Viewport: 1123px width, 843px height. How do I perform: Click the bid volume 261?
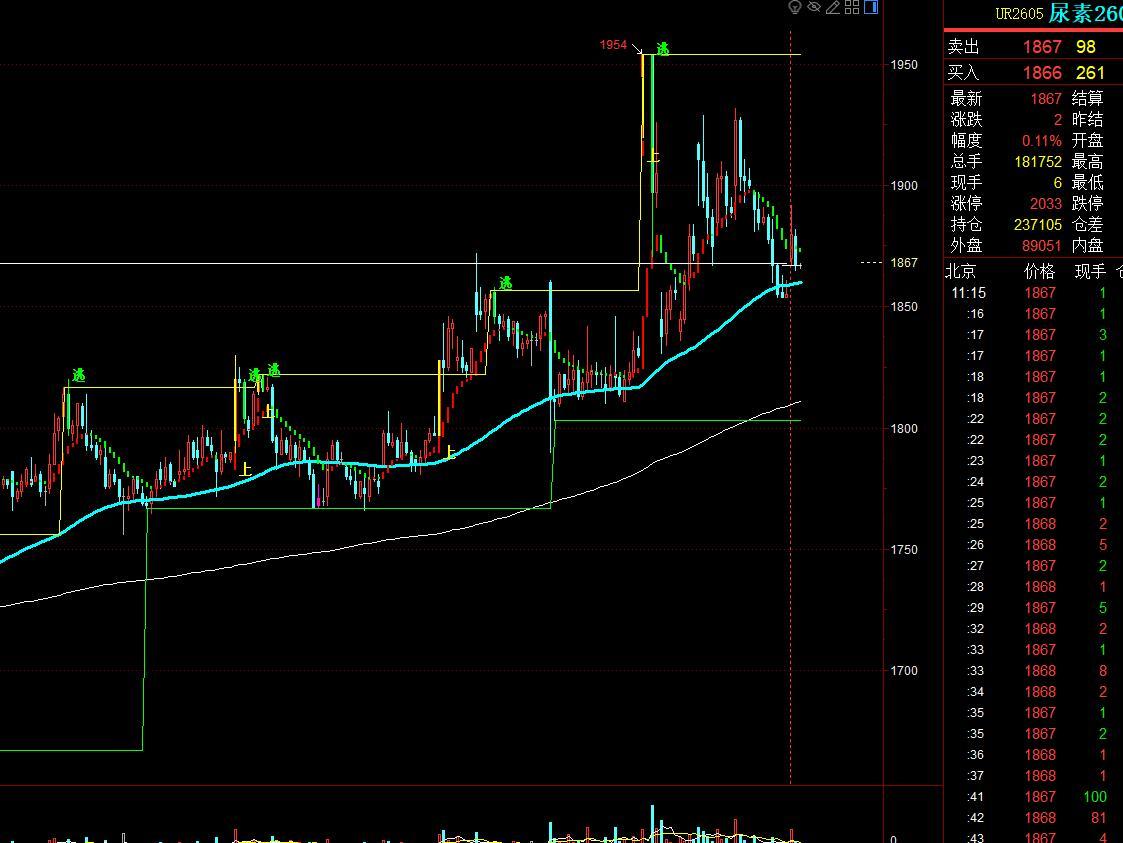[x=1090, y=73]
